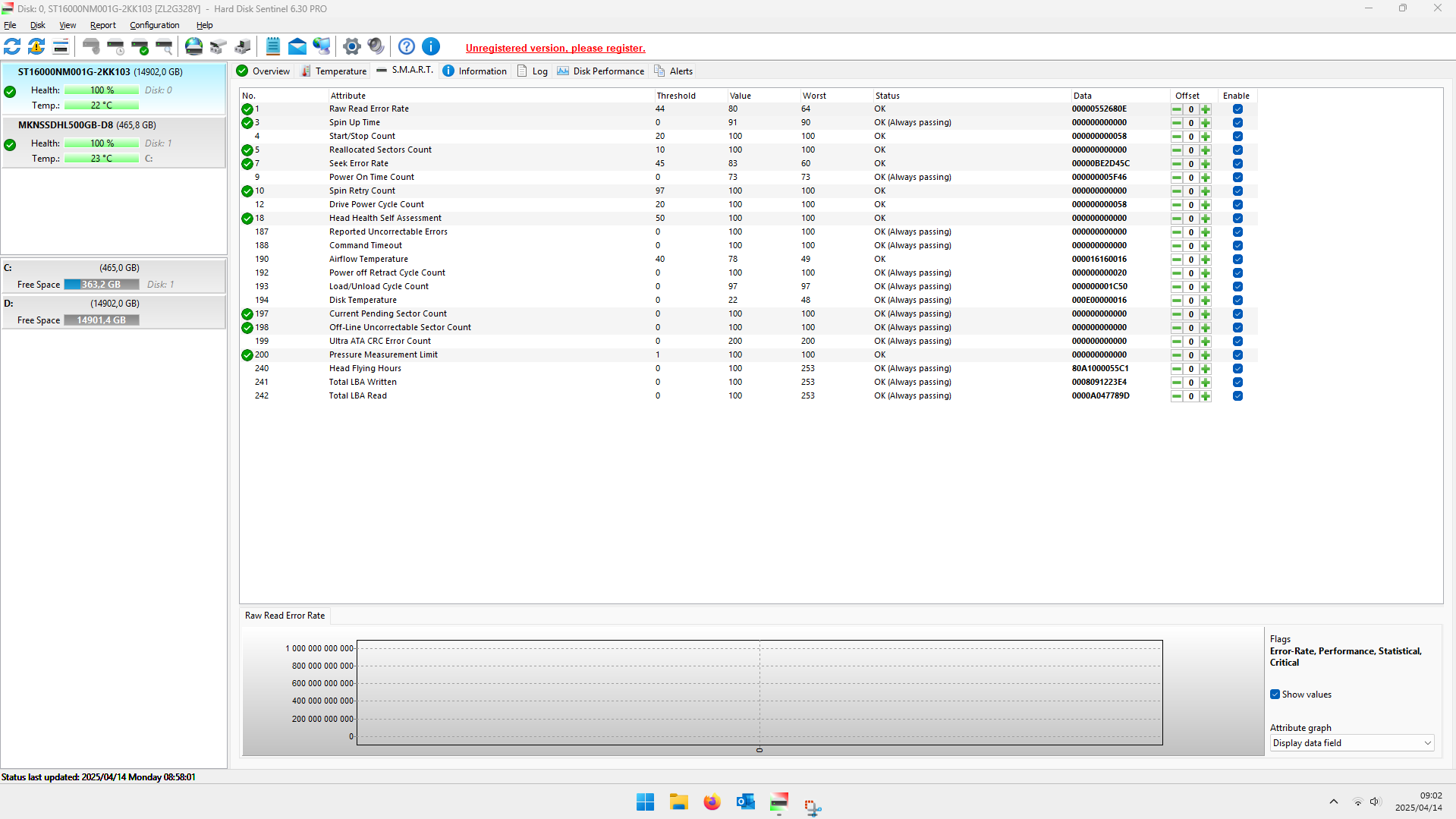1456x819 pixels.
Task: Click the Unregistered version, please register link
Action: click(555, 48)
